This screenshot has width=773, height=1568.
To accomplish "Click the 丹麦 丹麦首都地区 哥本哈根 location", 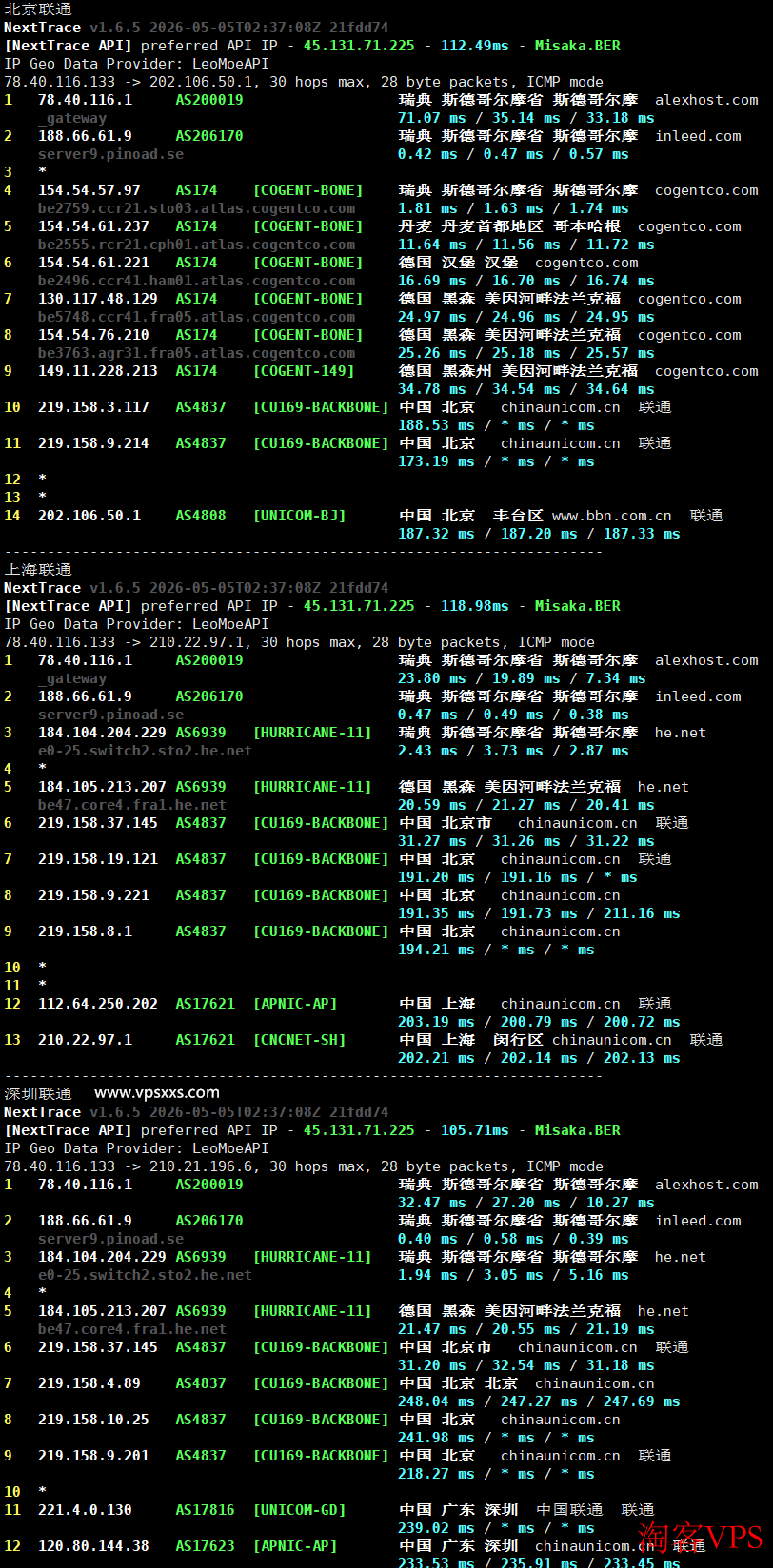I will [x=509, y=226].
